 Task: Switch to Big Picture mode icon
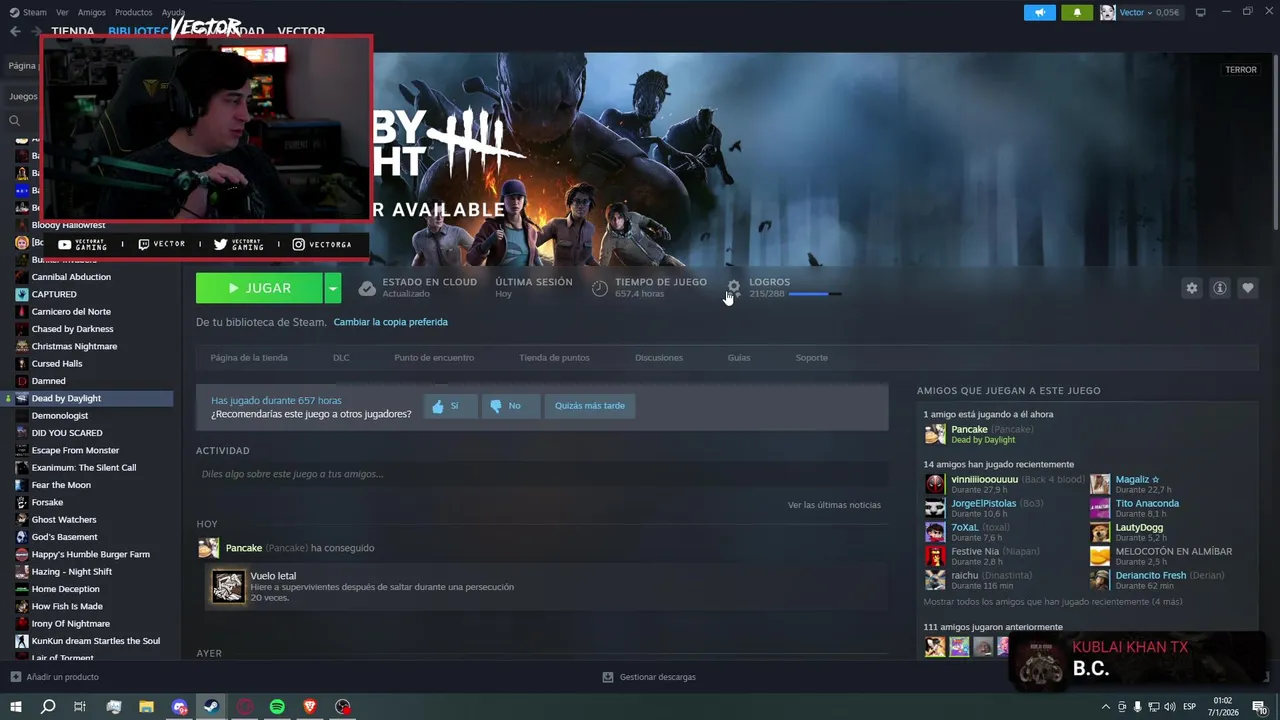(x=1200, y=12)
